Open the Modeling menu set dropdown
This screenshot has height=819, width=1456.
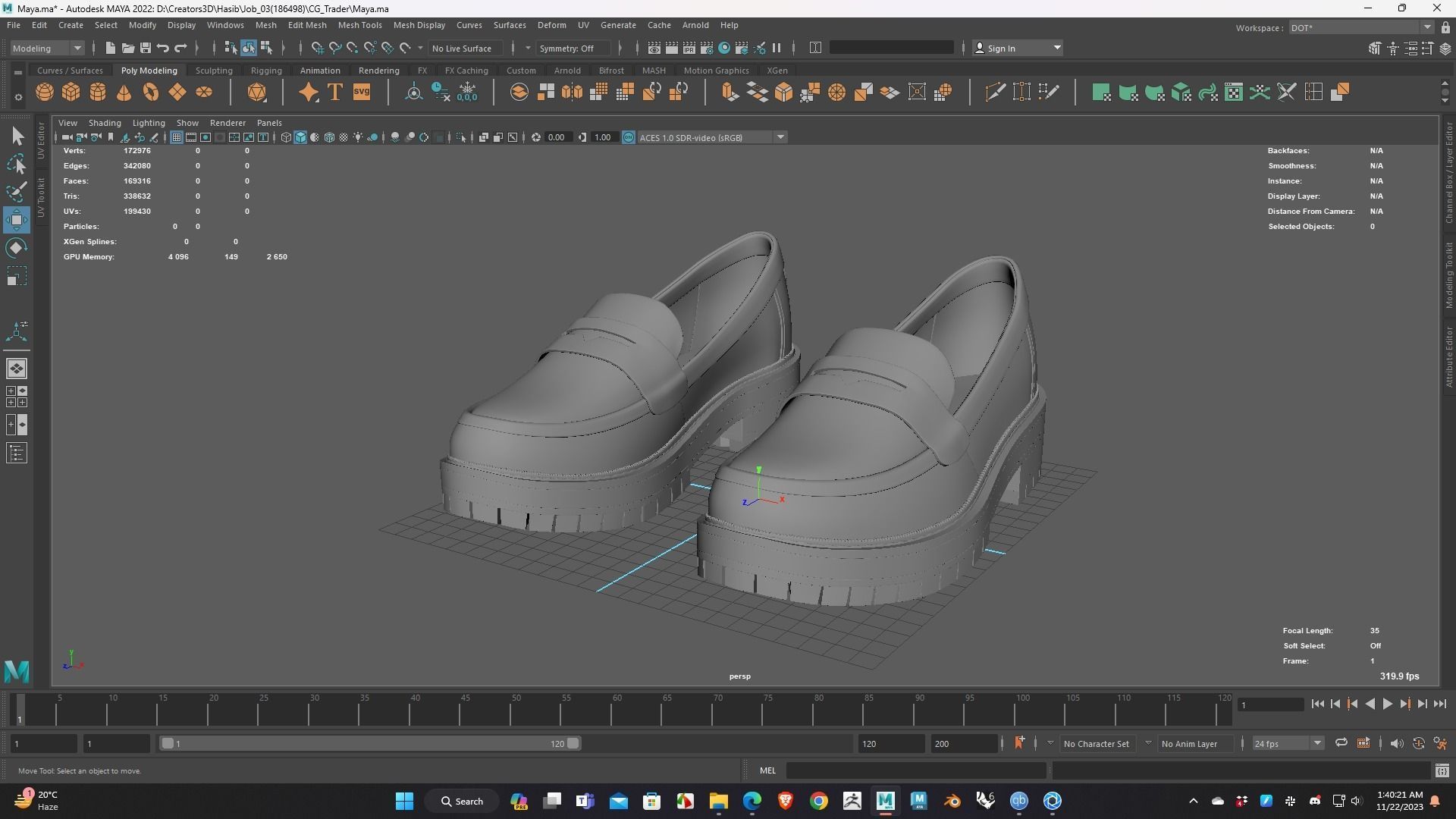coord(47,48)
